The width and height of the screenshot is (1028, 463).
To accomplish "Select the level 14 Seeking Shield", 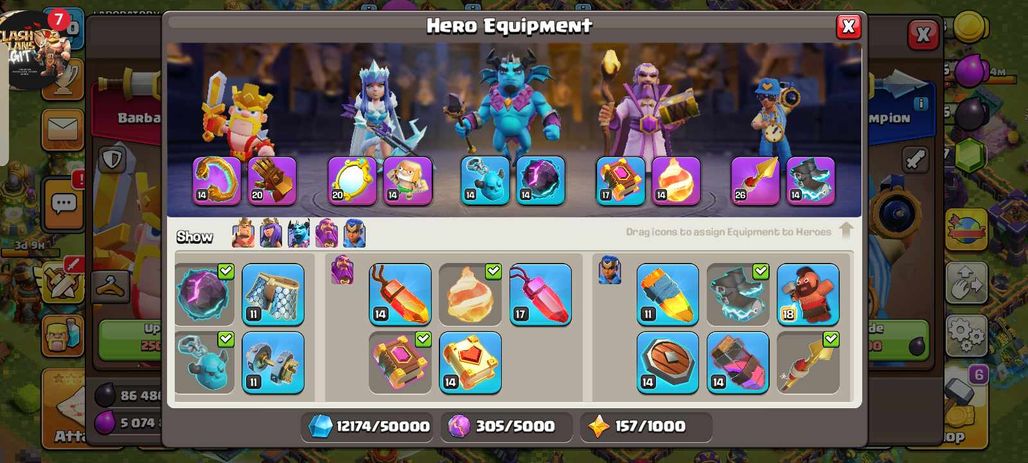I will pos(667,363).
